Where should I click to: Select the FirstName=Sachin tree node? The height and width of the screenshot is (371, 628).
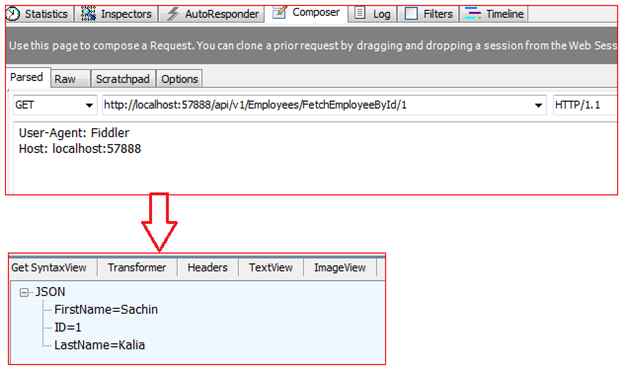pos(106,309)
